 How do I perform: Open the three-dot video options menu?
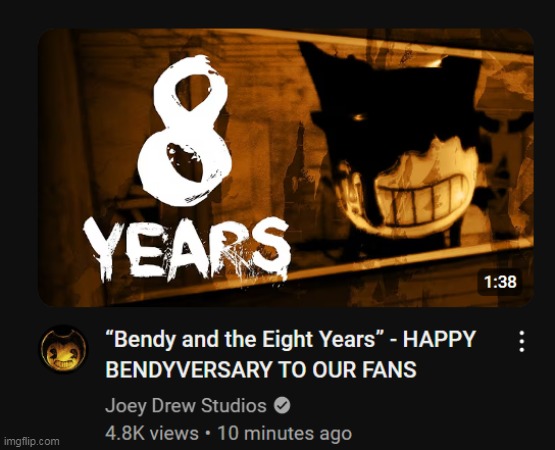521,341
